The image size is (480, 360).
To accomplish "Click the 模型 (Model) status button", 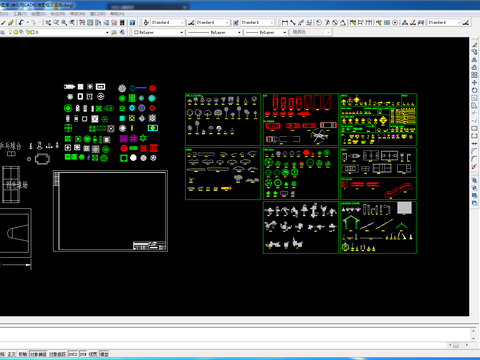I will pos(104,354).
